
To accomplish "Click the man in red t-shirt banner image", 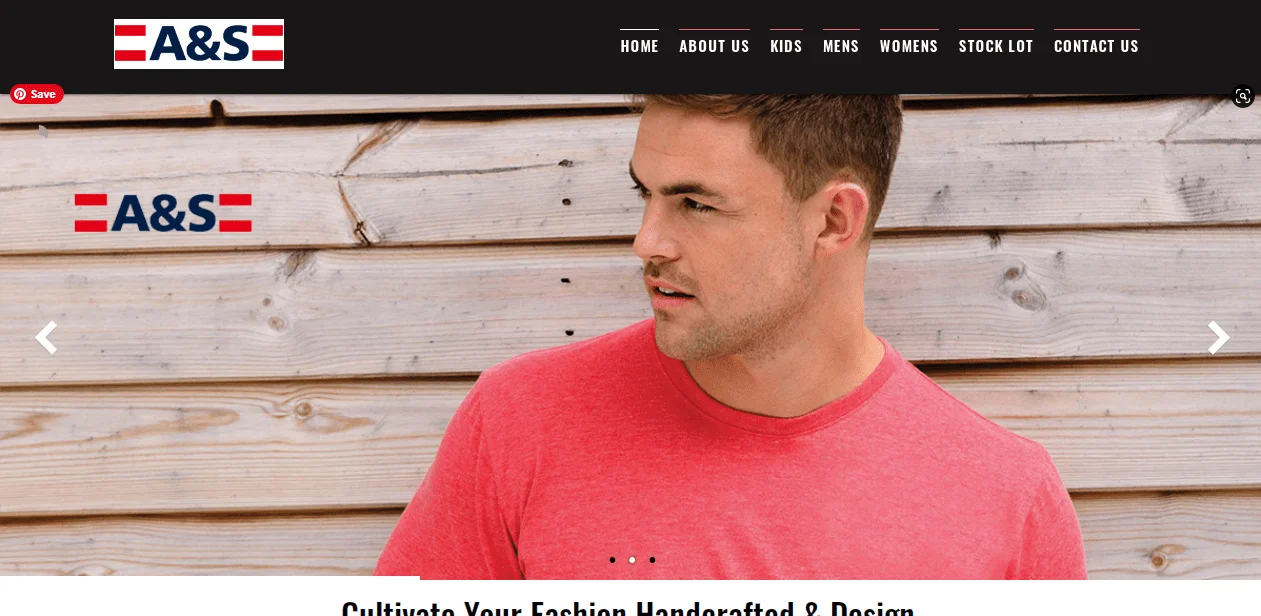I will coord(630,337).
